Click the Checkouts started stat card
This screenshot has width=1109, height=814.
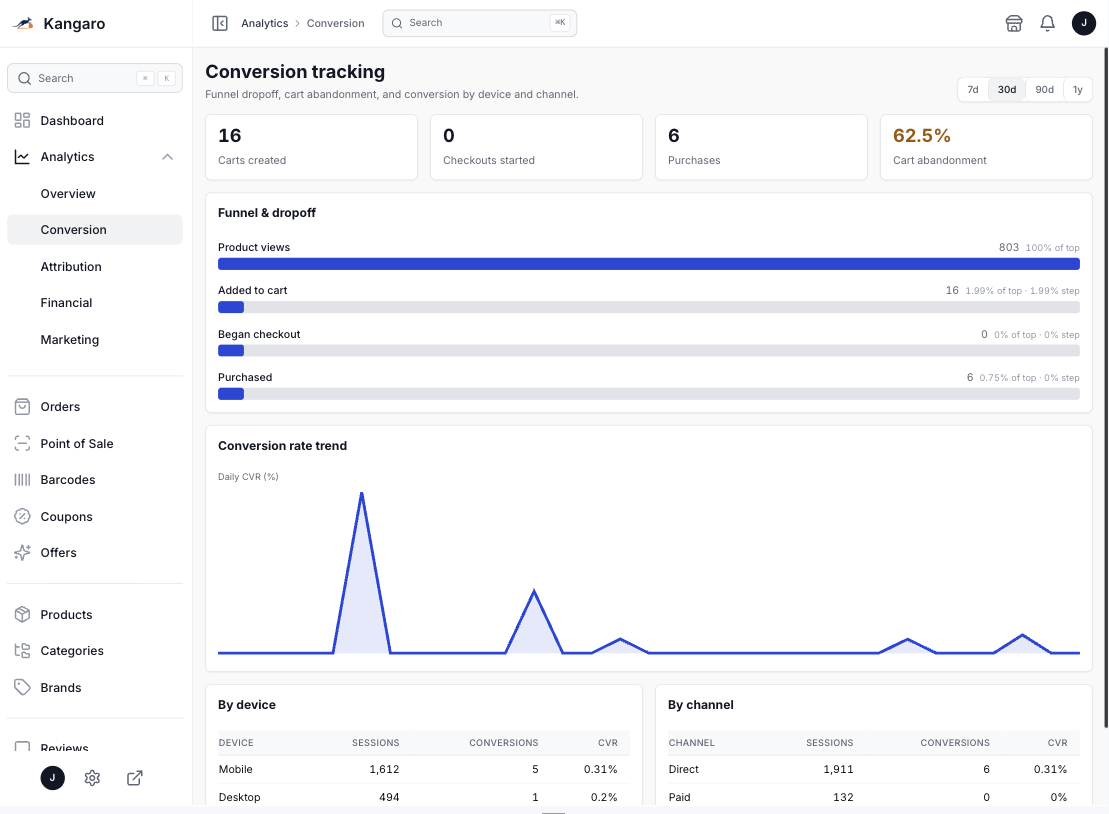536,147
